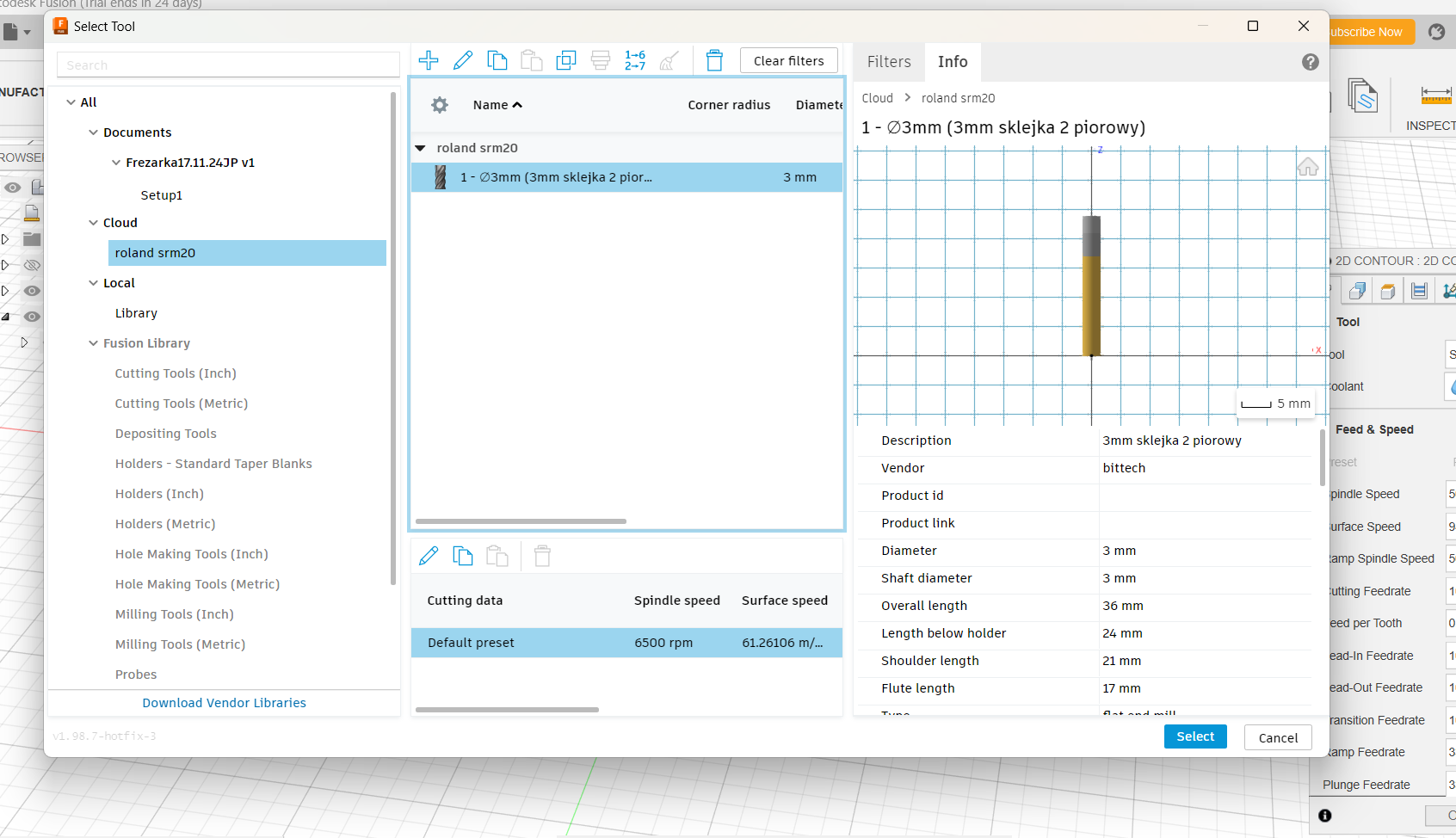
Task: Click Info panel vertical scrollbar
Action: click(1323, 458)
